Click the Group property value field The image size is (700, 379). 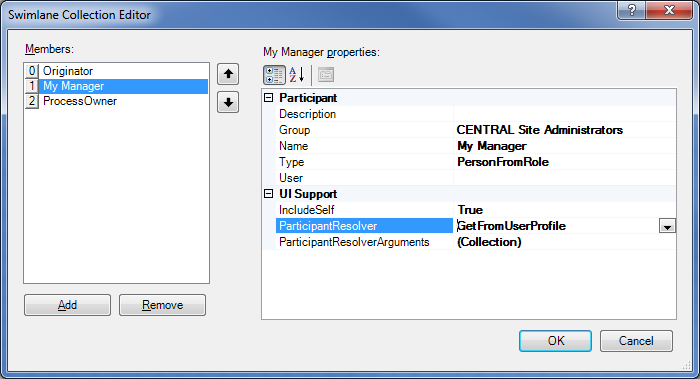pyautogui.click(x=565, y=130)
